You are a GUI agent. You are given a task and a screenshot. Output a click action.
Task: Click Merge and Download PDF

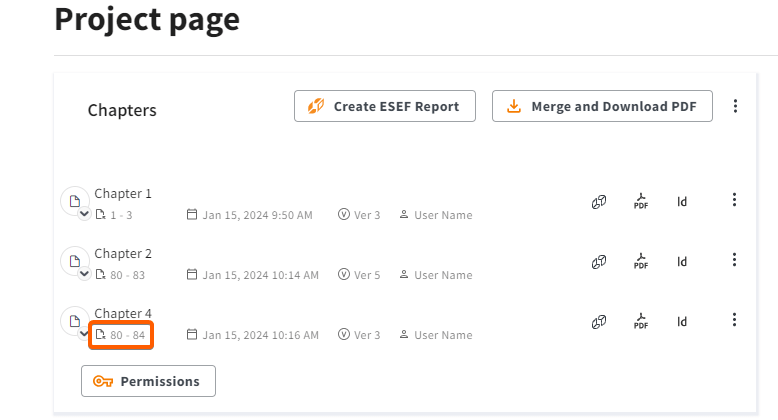[x=602, y=106]
